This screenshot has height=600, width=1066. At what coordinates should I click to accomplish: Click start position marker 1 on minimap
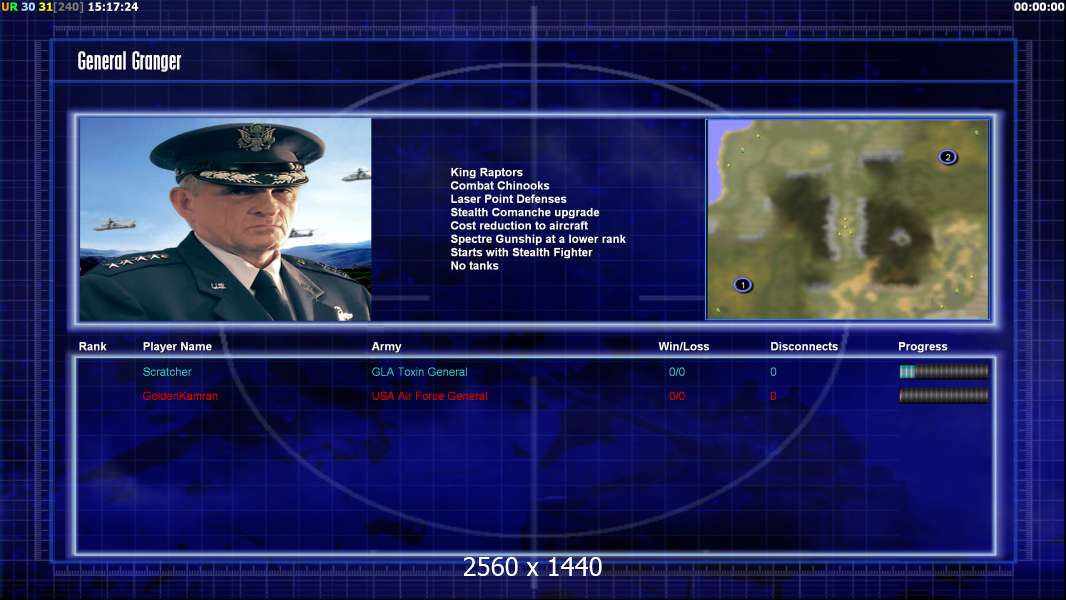click(743, 285)
